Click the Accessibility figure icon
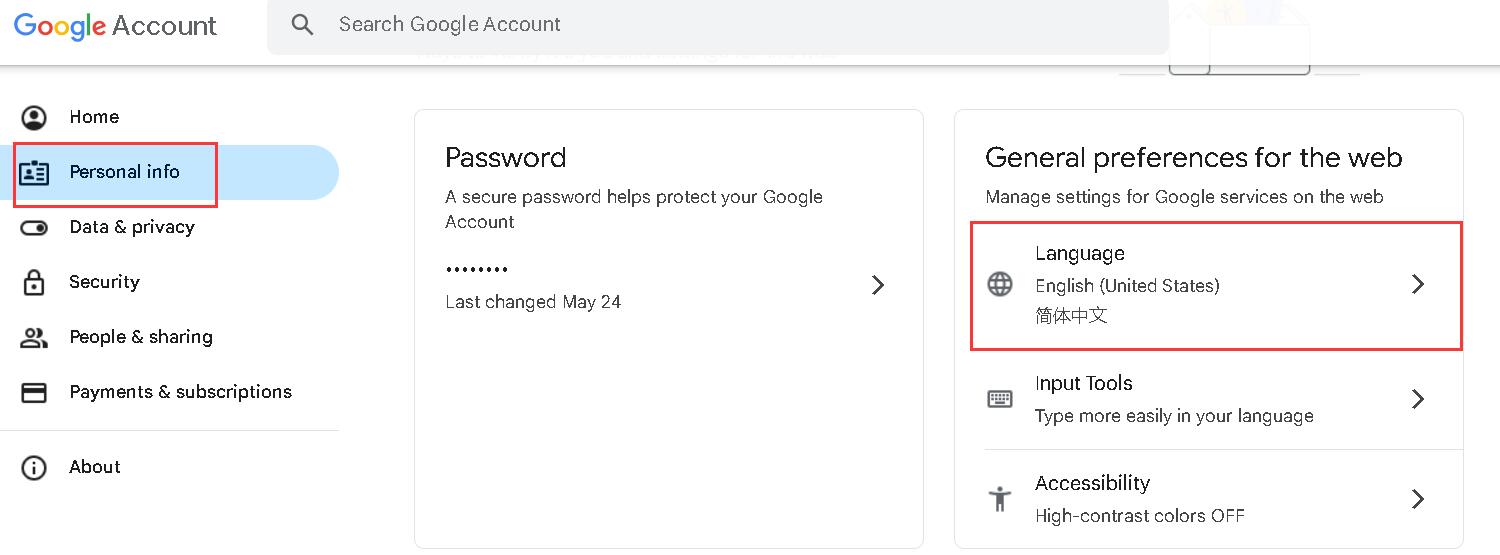The width and height of the screenshot is (1500, 555). 1000,498
